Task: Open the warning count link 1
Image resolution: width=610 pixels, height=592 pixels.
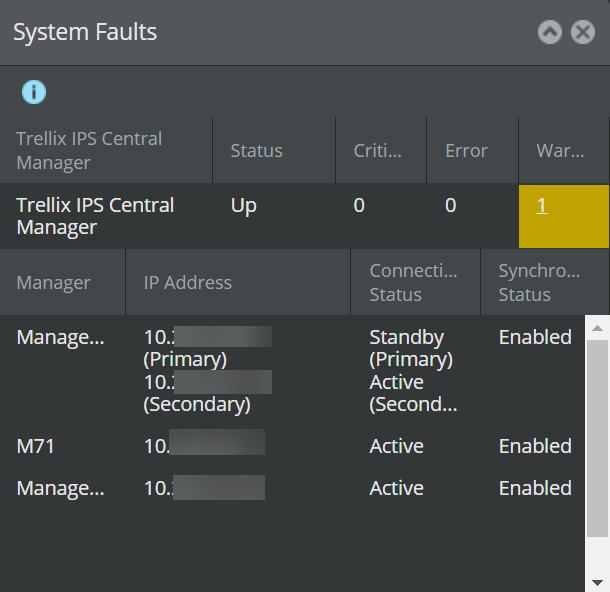Action: point(542,205)
